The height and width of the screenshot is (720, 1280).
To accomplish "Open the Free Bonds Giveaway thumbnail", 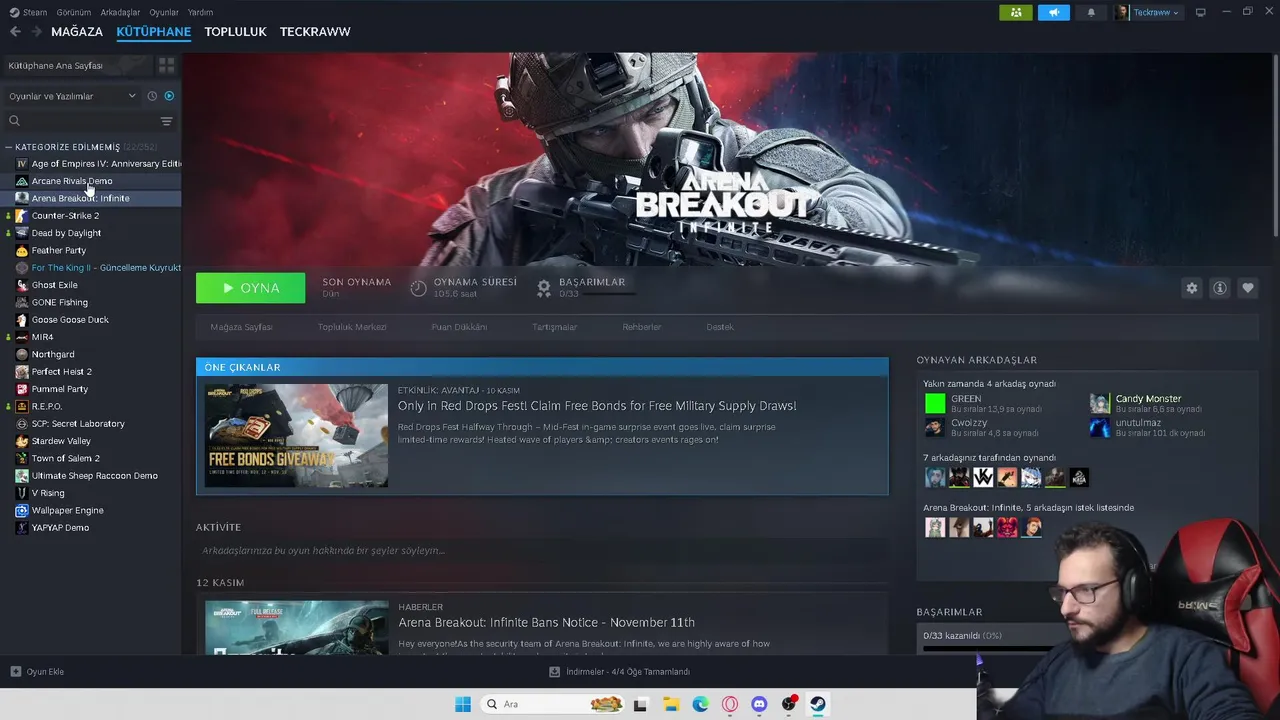I will tap(296, 436).
